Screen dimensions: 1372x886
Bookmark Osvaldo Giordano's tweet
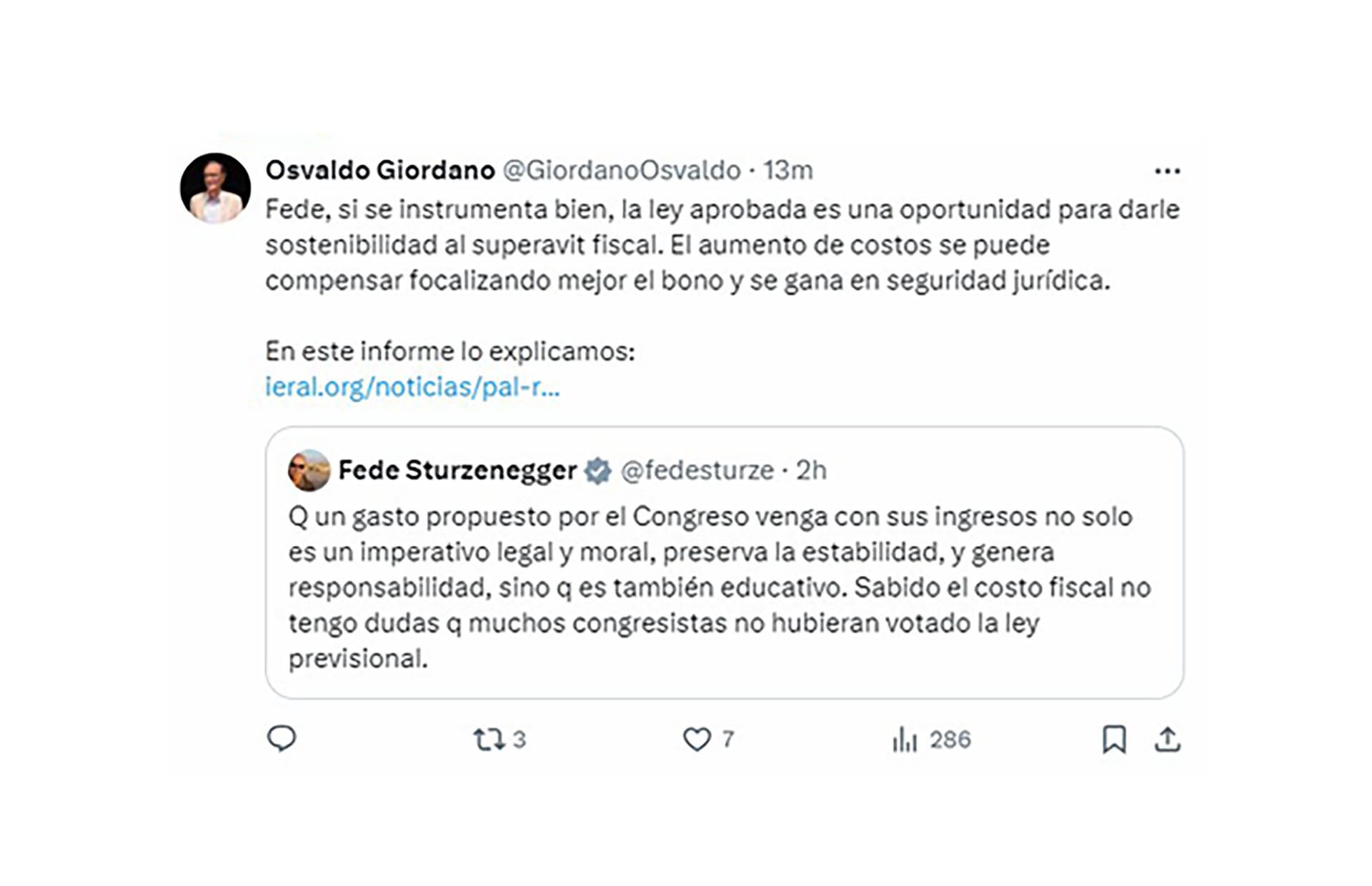(x=1113, y=739)
